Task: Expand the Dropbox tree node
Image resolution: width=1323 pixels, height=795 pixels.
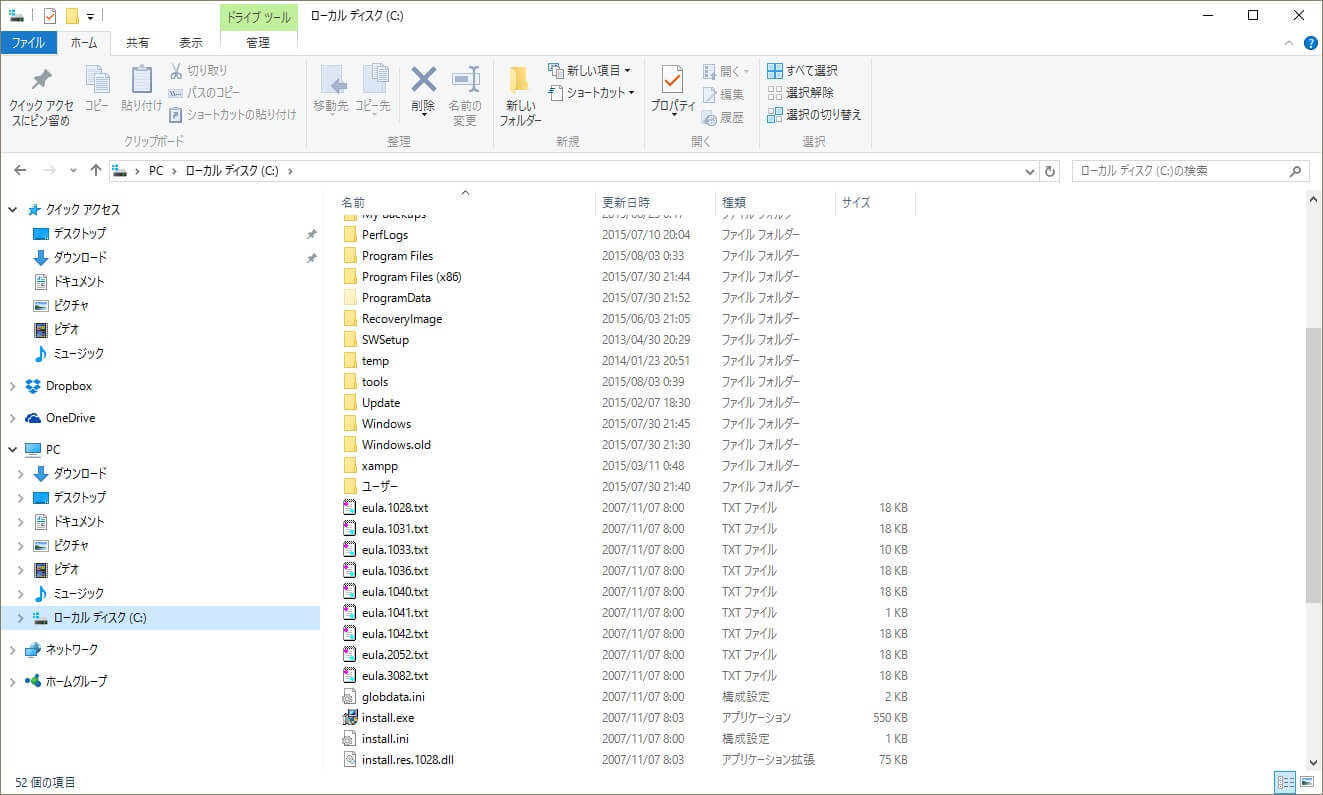Action: [13, 386]
